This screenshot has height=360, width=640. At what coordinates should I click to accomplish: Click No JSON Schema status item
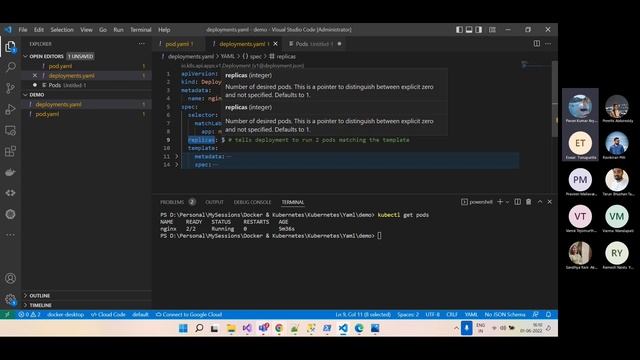pos(505,315)
